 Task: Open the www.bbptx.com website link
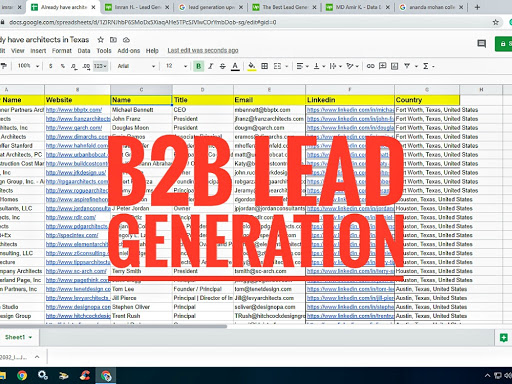[74, 110]
